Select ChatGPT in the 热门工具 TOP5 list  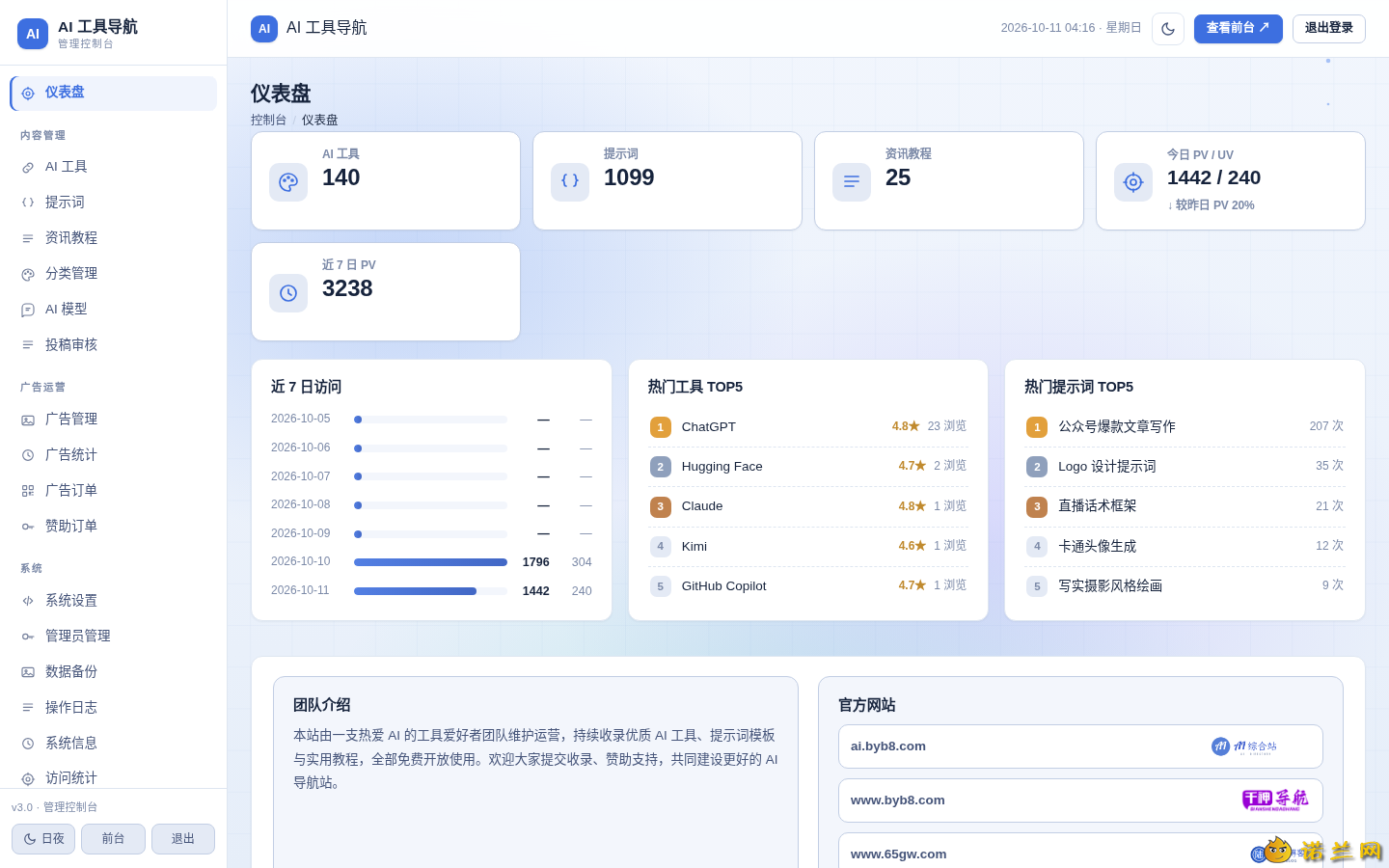point(808,427)
